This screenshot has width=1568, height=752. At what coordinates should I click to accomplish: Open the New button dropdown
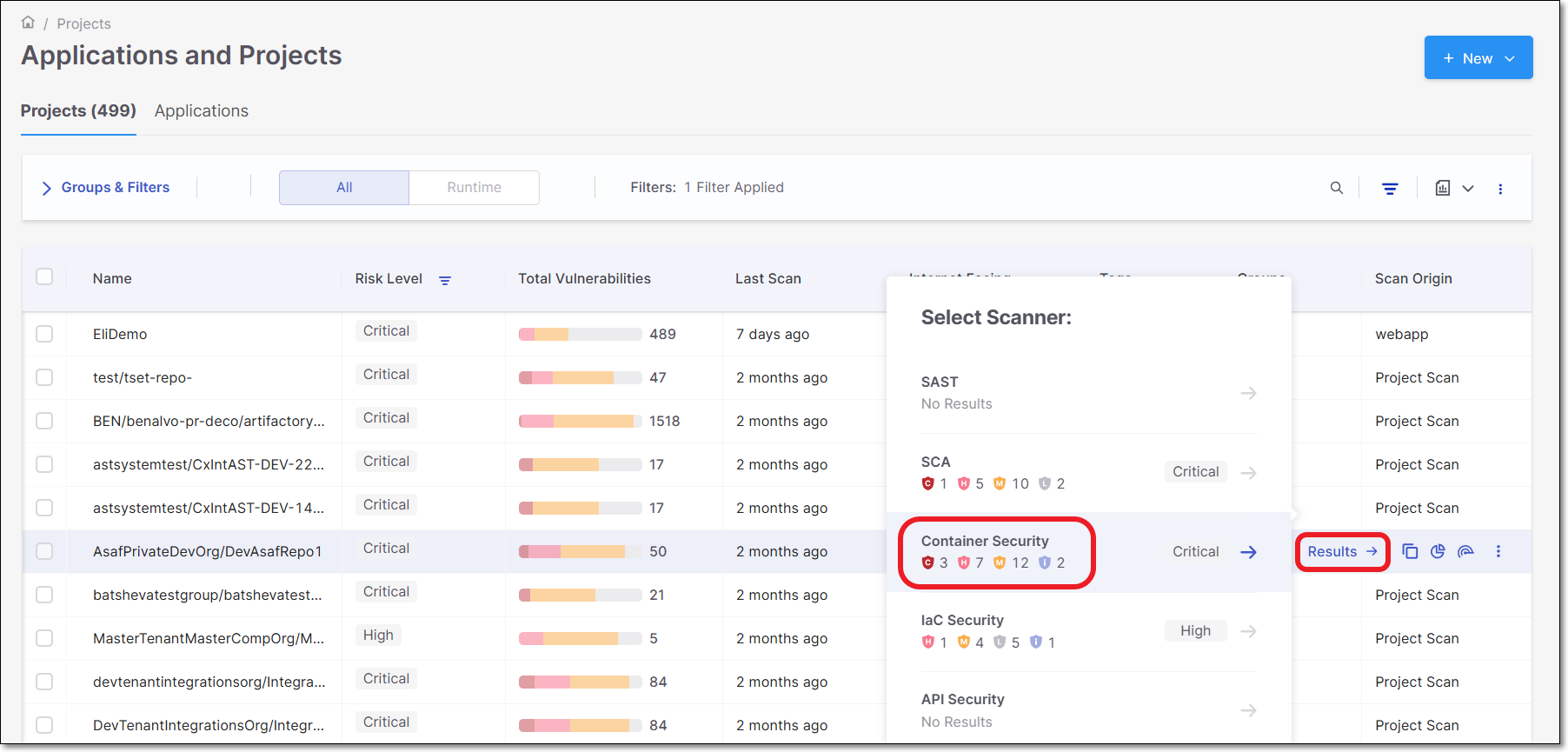[x=1478, y=57]
